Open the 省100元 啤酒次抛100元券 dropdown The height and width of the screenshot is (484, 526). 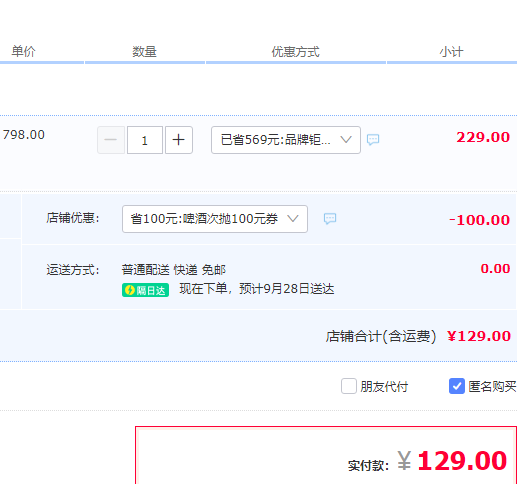215,219
